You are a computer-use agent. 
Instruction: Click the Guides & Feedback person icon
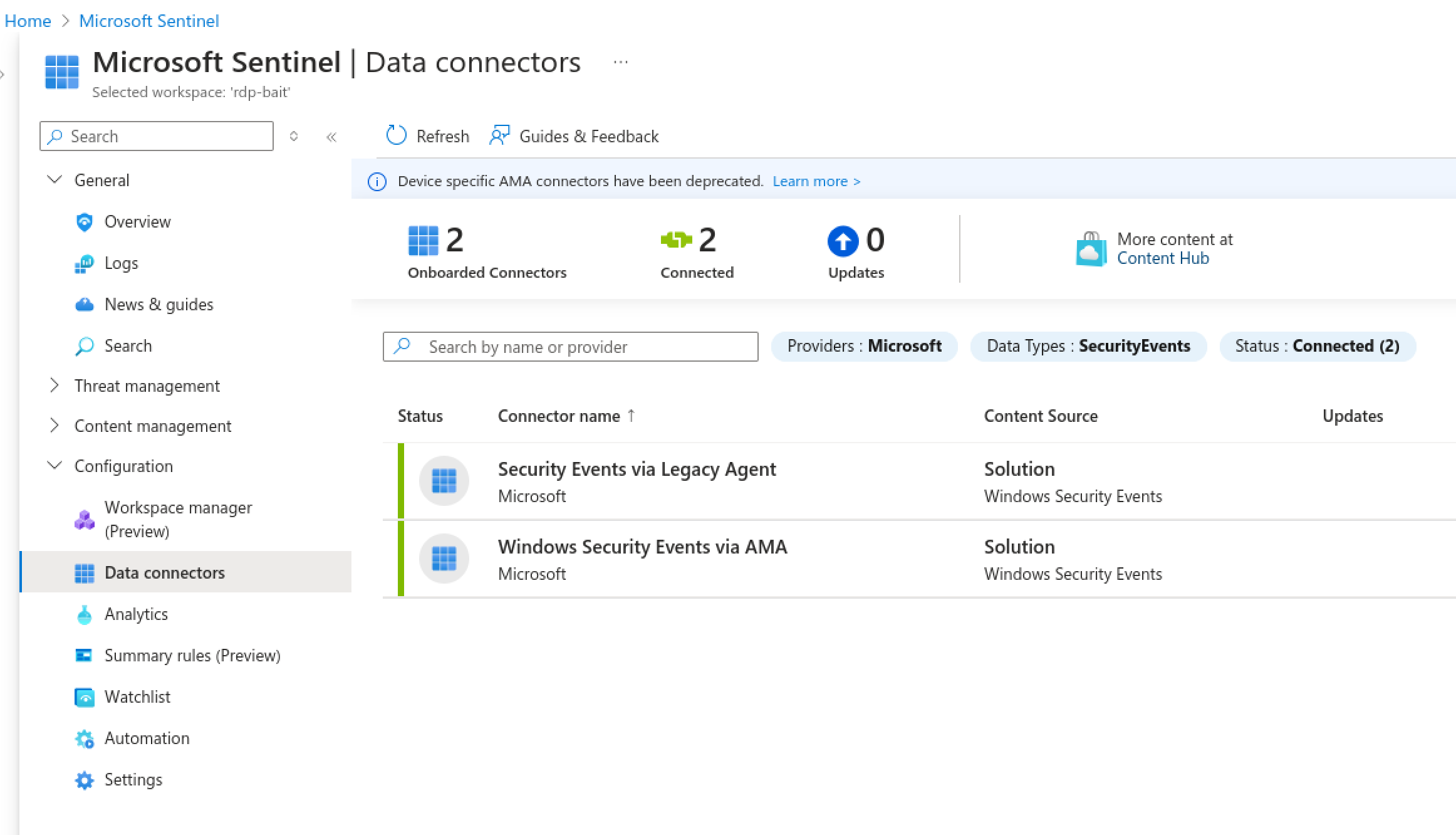(499, 135)
